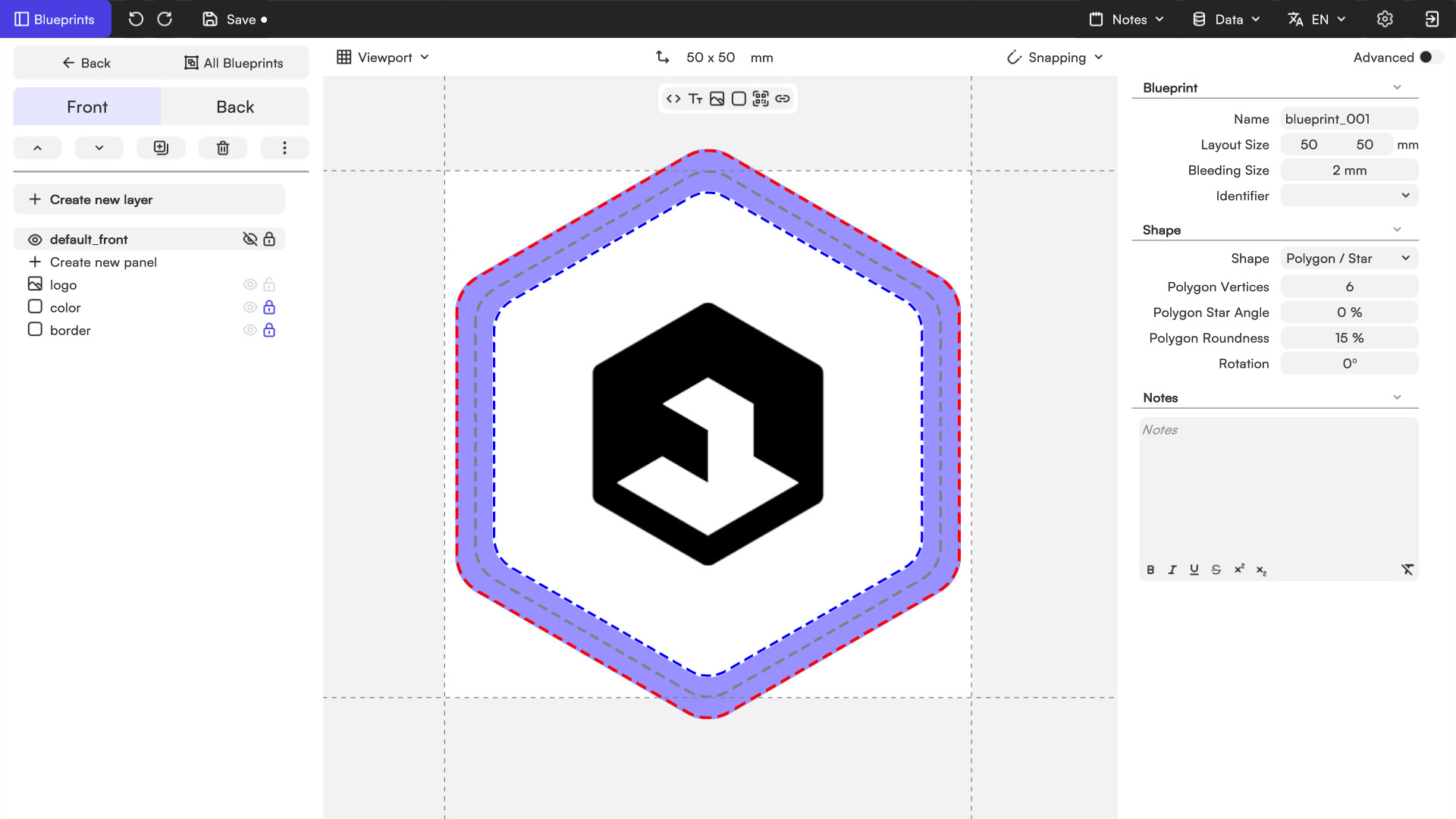1456x819 pixels.
Task: Open All Blueprints
Action: pyautogui.click(x=234, y=63)
